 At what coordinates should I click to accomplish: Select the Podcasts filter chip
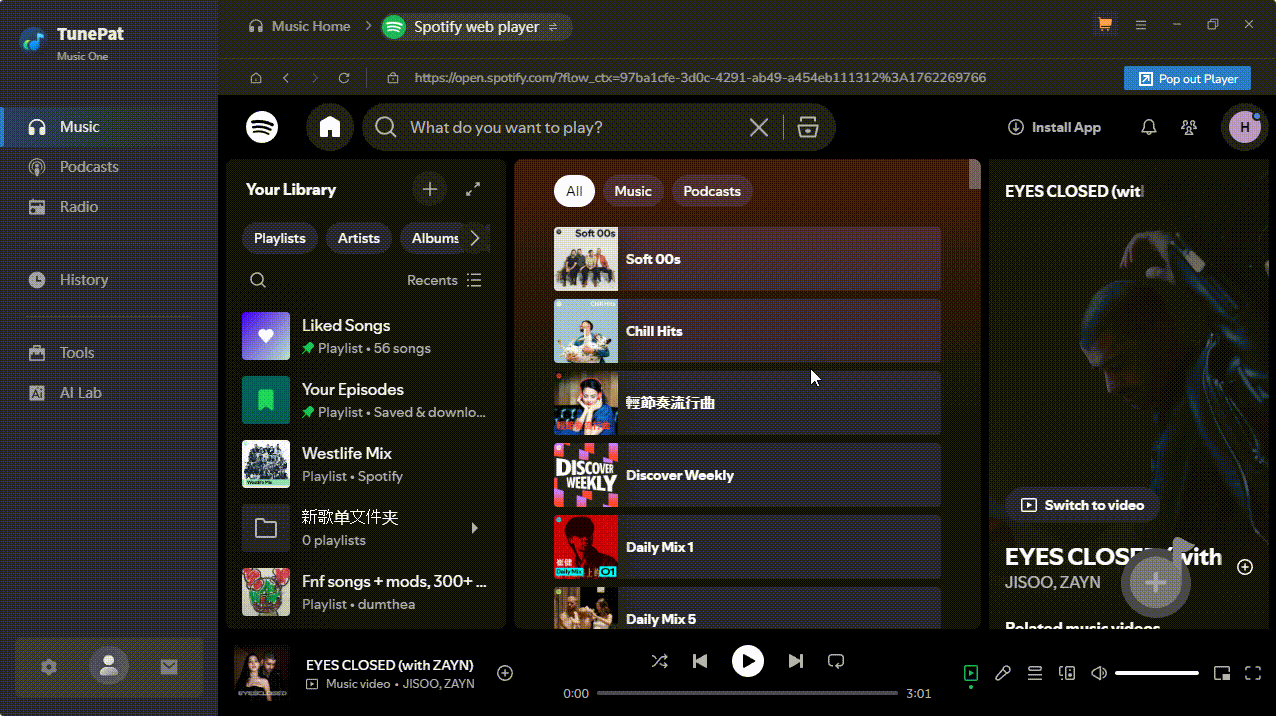712,190
